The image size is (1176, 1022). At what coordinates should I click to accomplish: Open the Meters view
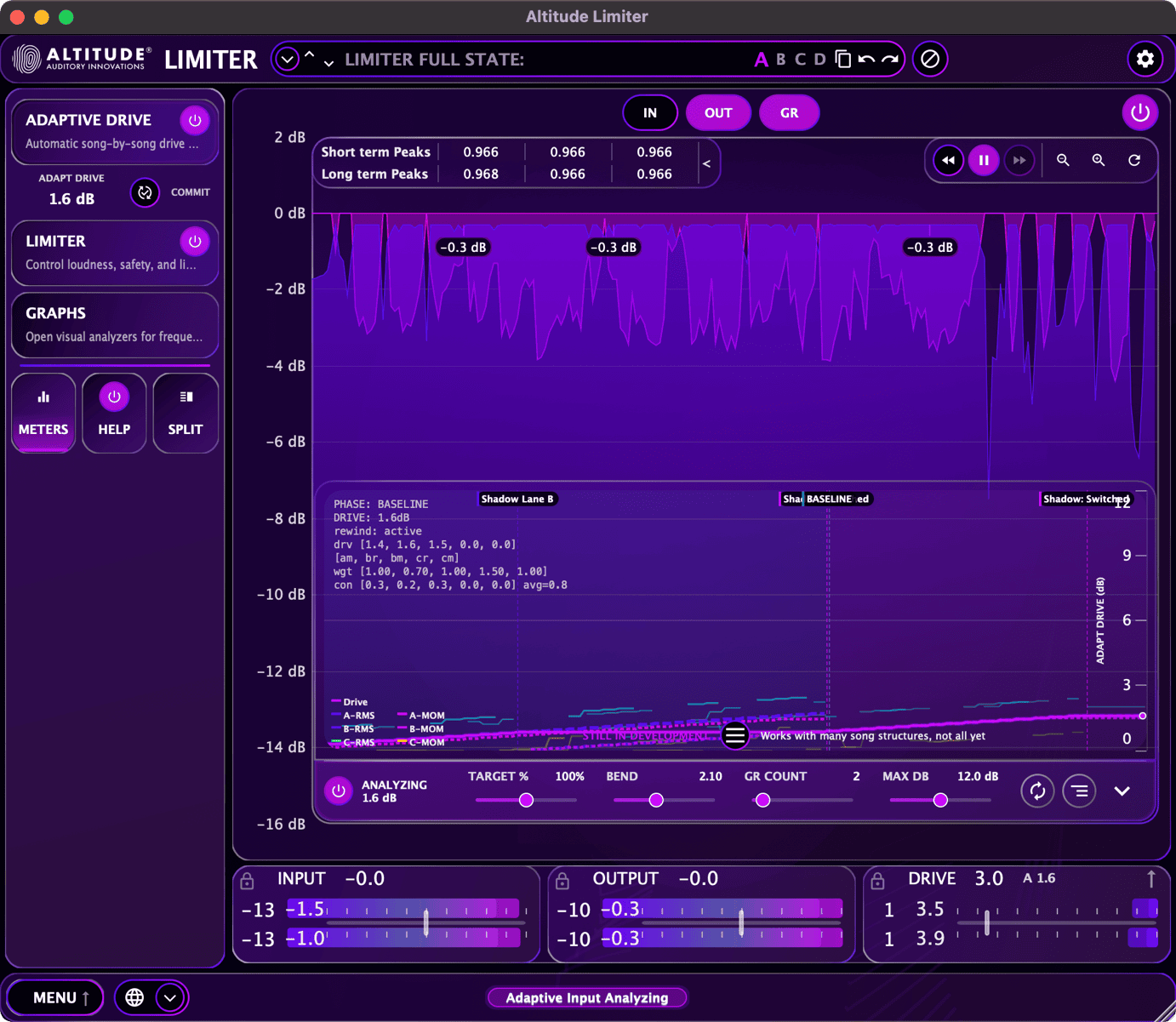(x=43, y=413)
